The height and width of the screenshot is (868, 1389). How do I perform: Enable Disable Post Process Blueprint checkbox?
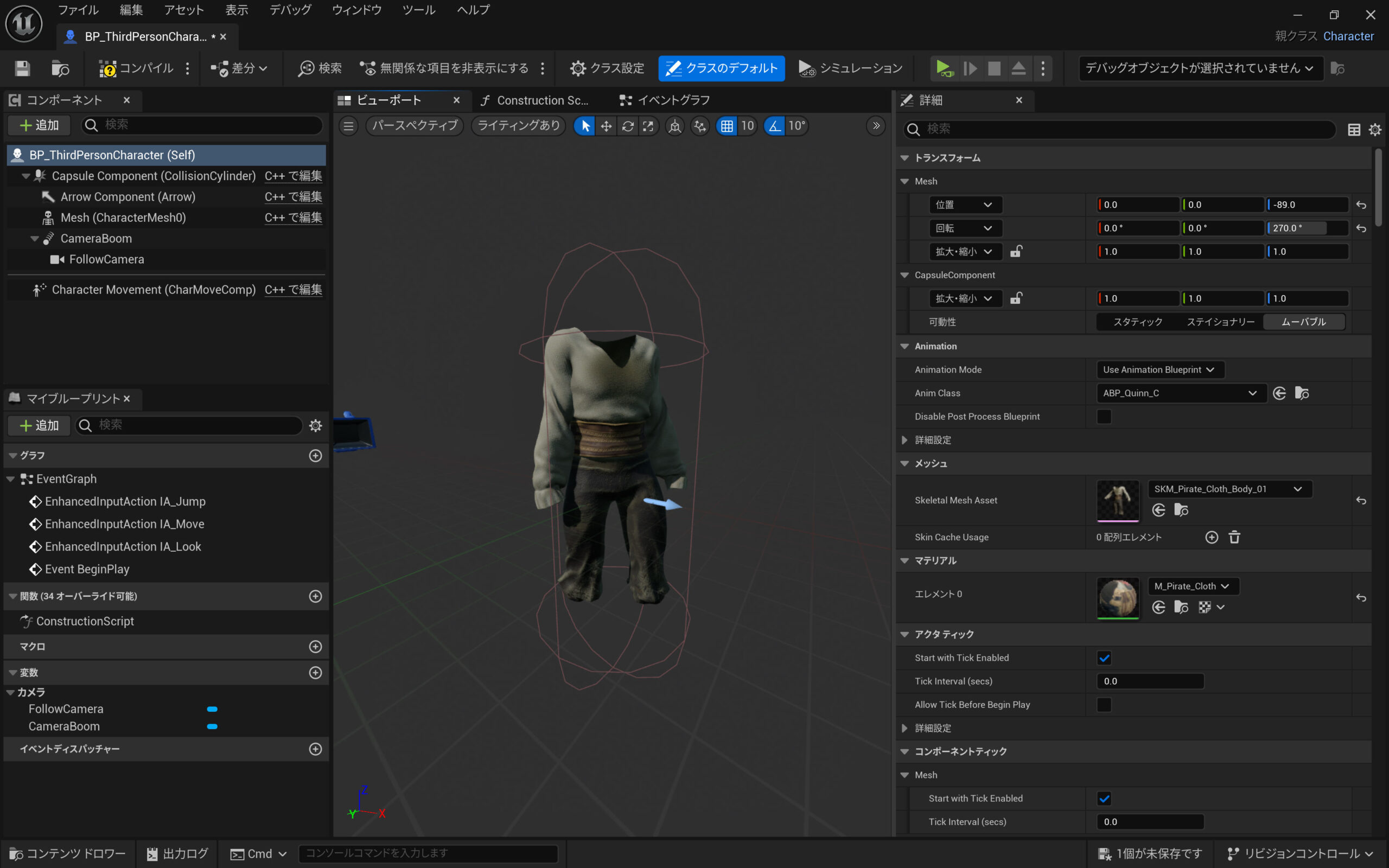tap(1104, 416)
